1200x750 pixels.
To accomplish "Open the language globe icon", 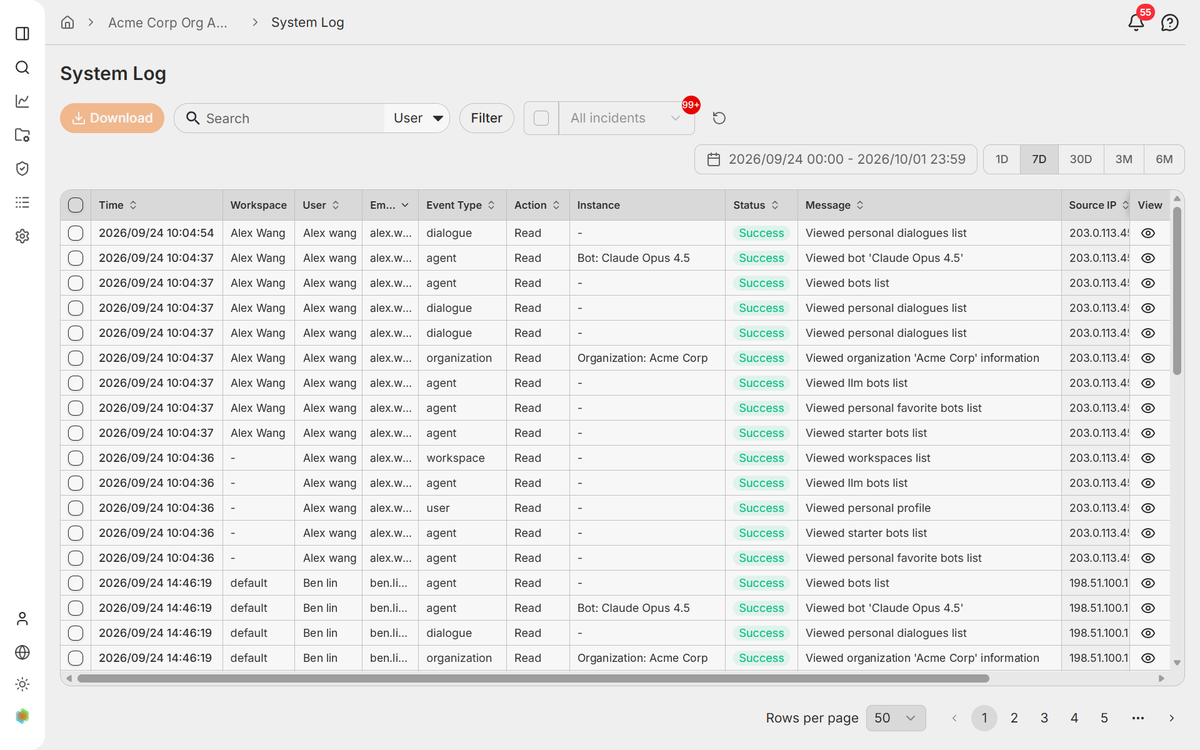I will click(22, 652).
